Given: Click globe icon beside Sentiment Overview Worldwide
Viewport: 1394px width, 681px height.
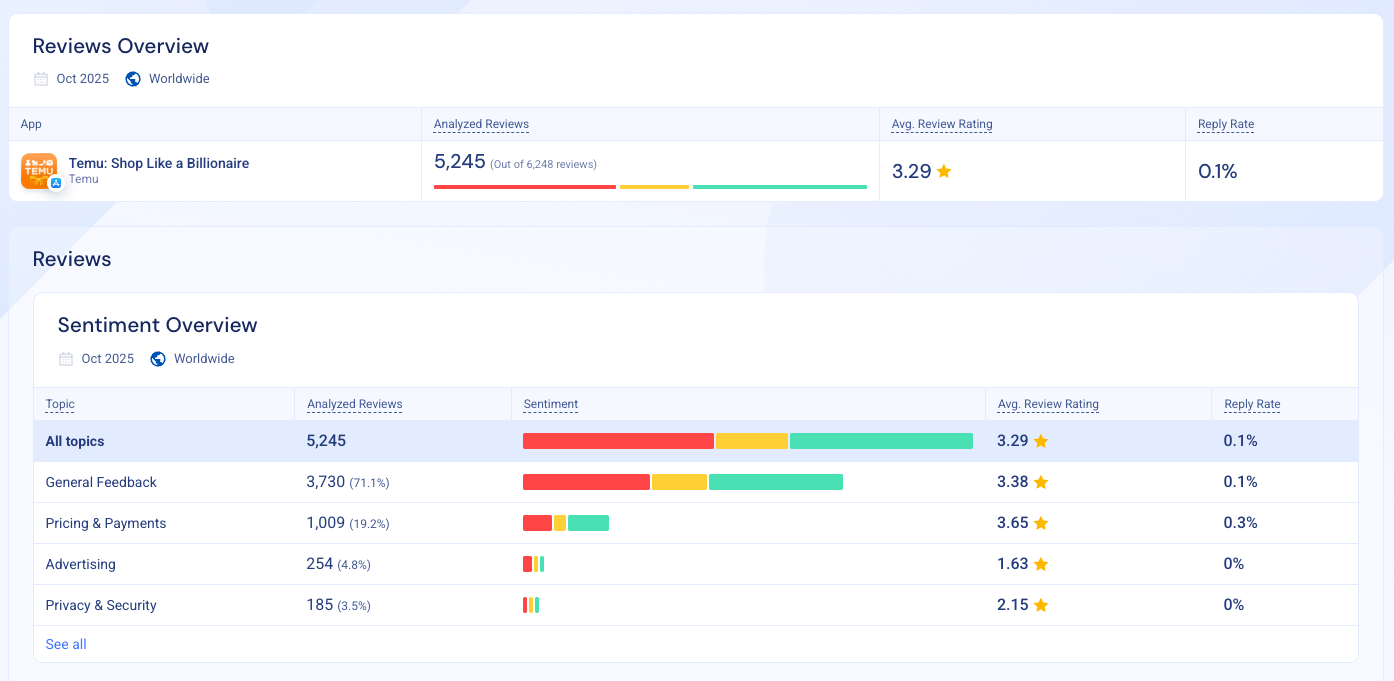Looking at the screenshot, I should pos(158,359).
